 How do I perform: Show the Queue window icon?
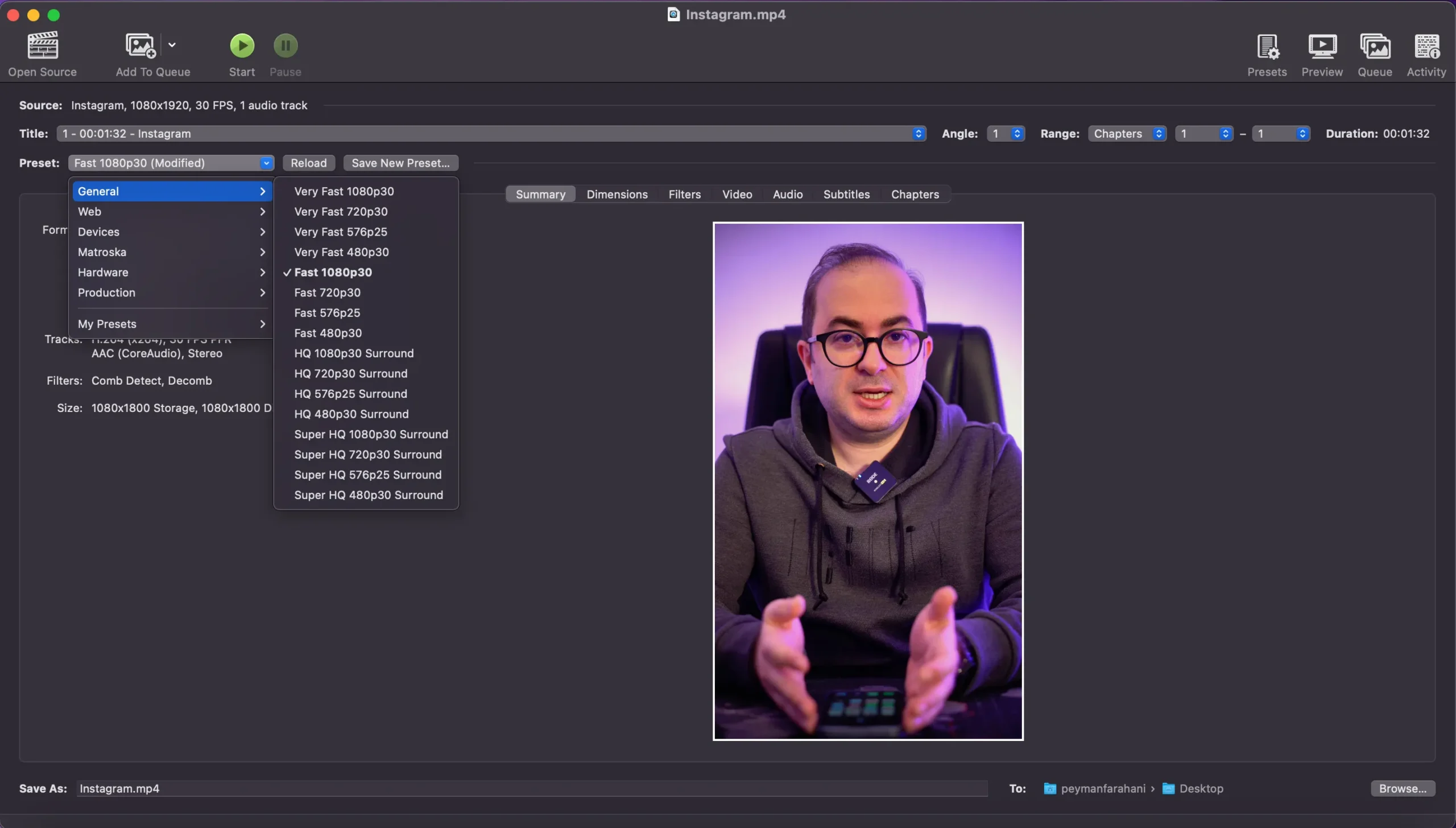click(1375, 47)
